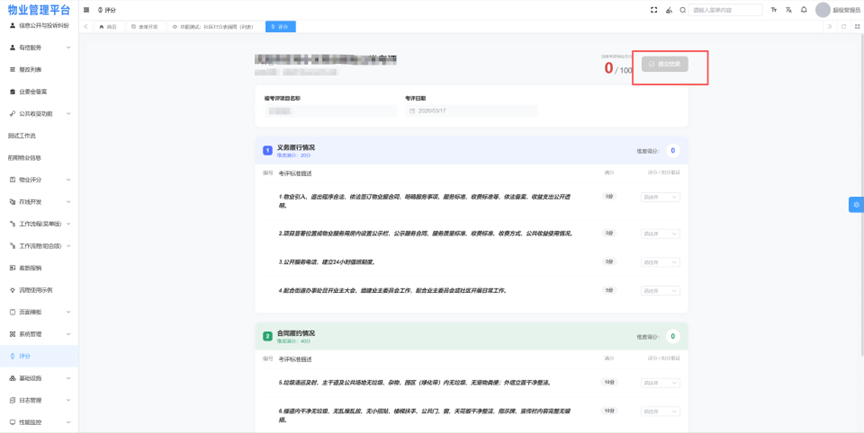Click the tab grid options icon
Screen dimensions: 864x433
pos(856,27)
